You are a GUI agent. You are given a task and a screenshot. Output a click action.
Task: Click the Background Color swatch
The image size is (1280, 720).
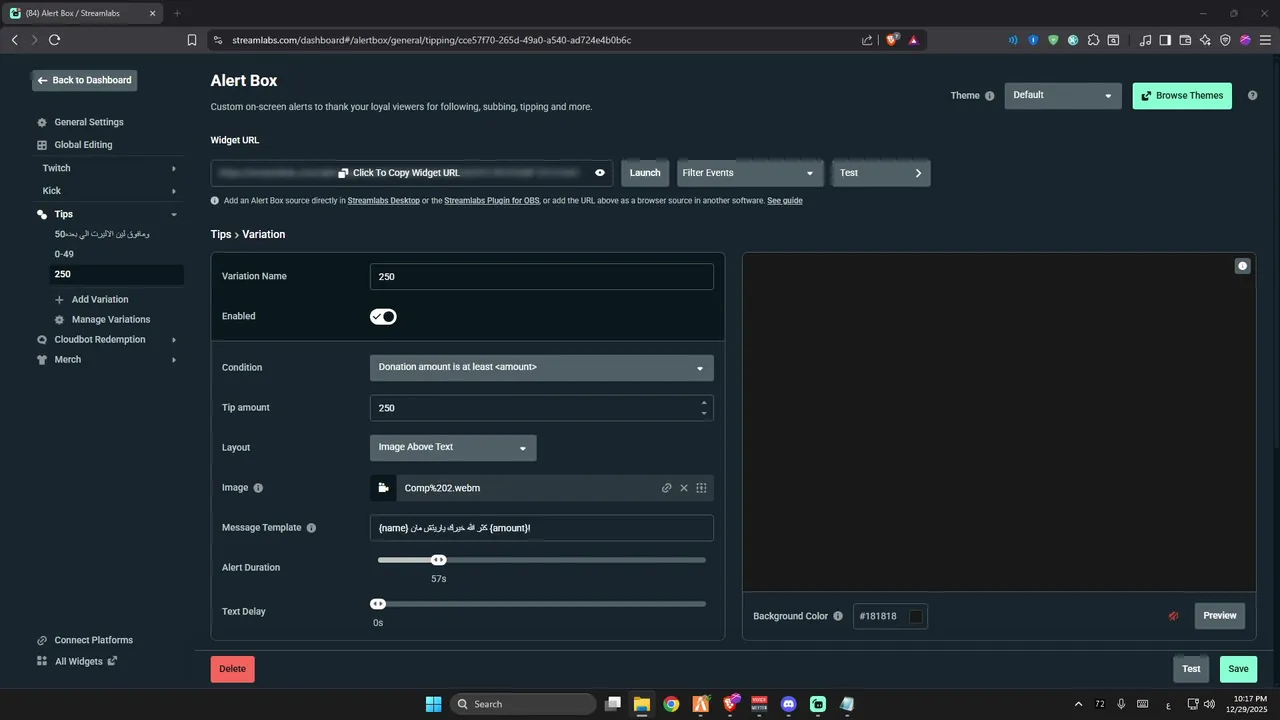point(915,616)
